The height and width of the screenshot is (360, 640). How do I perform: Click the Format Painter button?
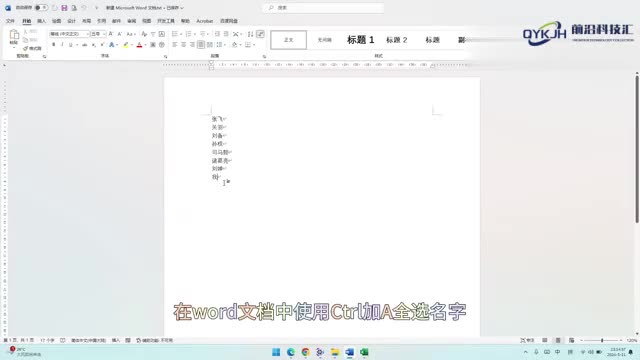pos(32,48)
